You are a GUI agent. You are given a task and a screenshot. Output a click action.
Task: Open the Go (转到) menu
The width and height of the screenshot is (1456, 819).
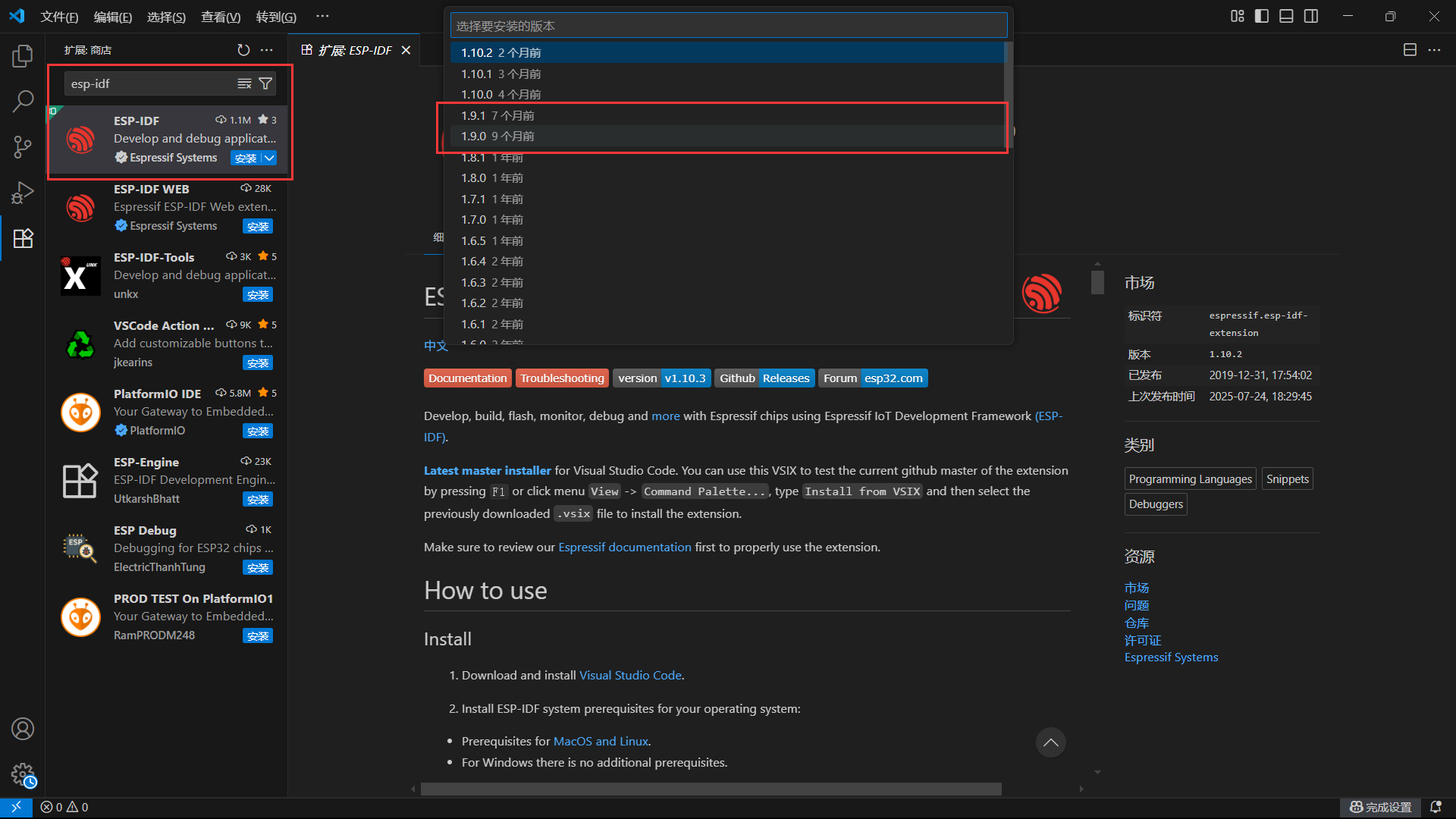276,17
